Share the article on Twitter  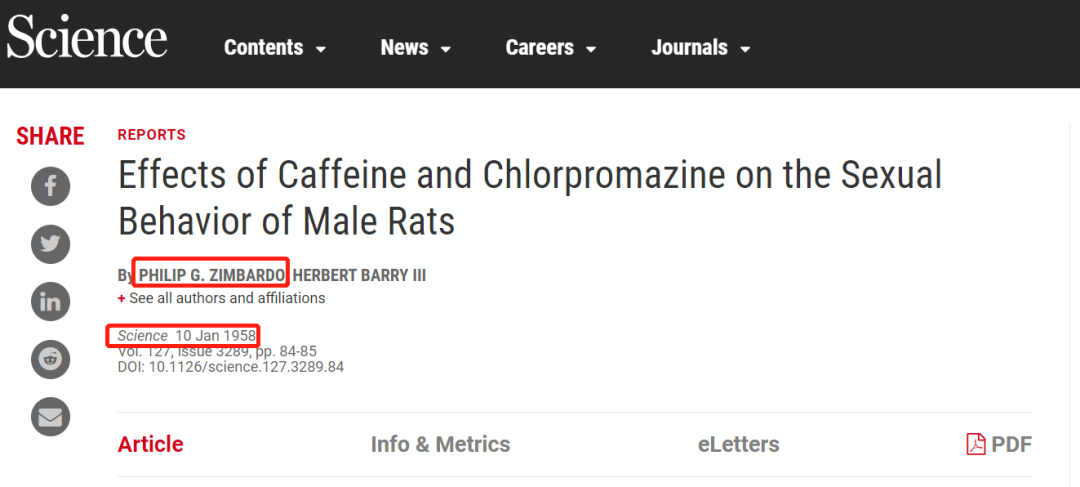[50, 244]
